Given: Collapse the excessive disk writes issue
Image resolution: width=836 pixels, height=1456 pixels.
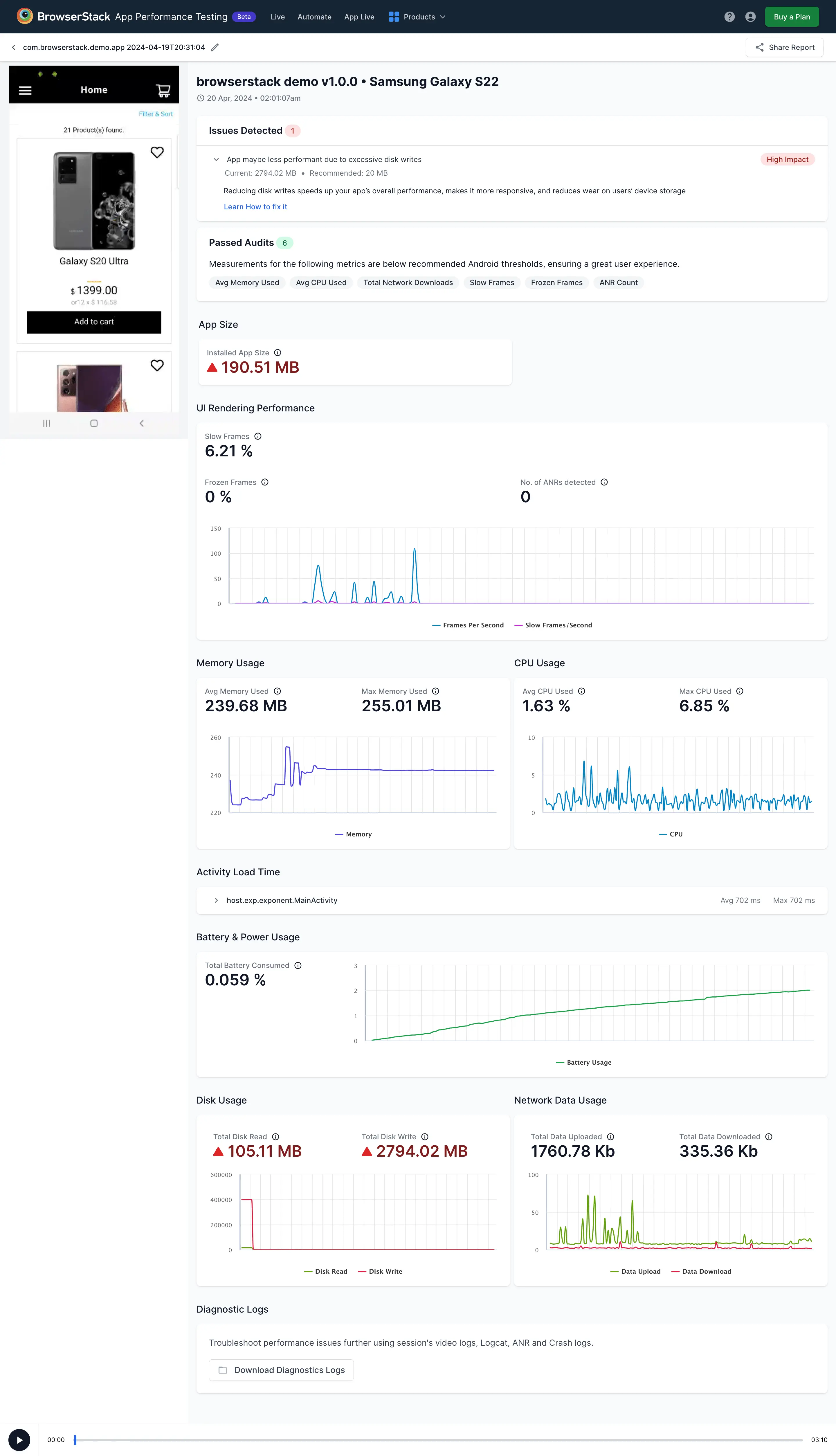Looking at the screenshot, I should click(217, 160).
